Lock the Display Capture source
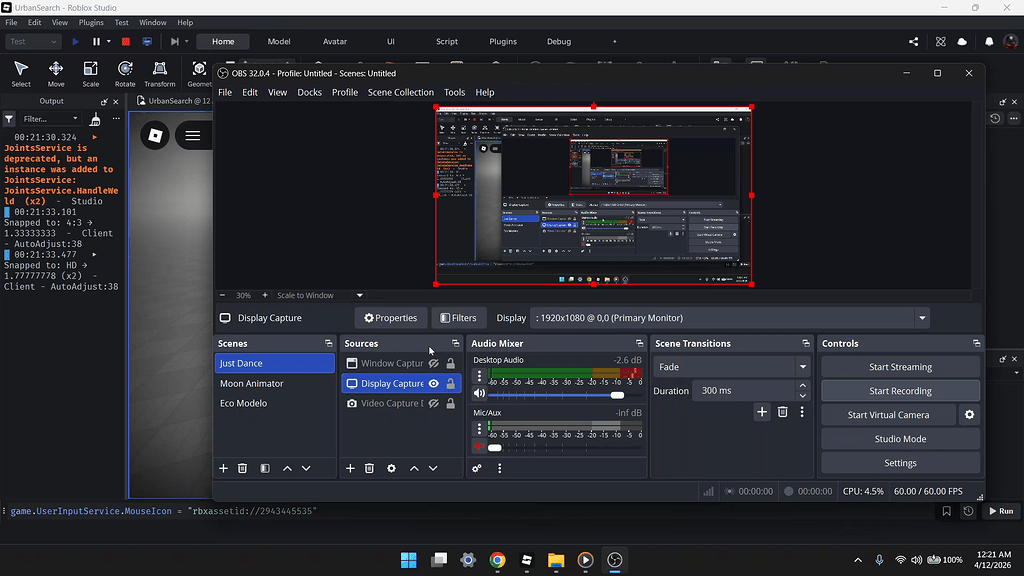Viewport: 1024px width, 576px height. point(451,383)
